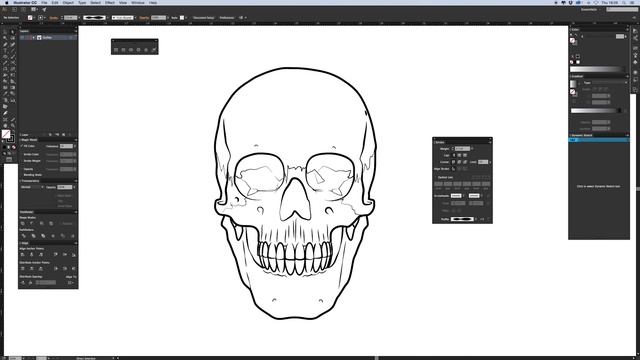640x360 pixels.
Task: Enable Opacity checkbox in Magic Wand panel
Action: tap(21, 169)
